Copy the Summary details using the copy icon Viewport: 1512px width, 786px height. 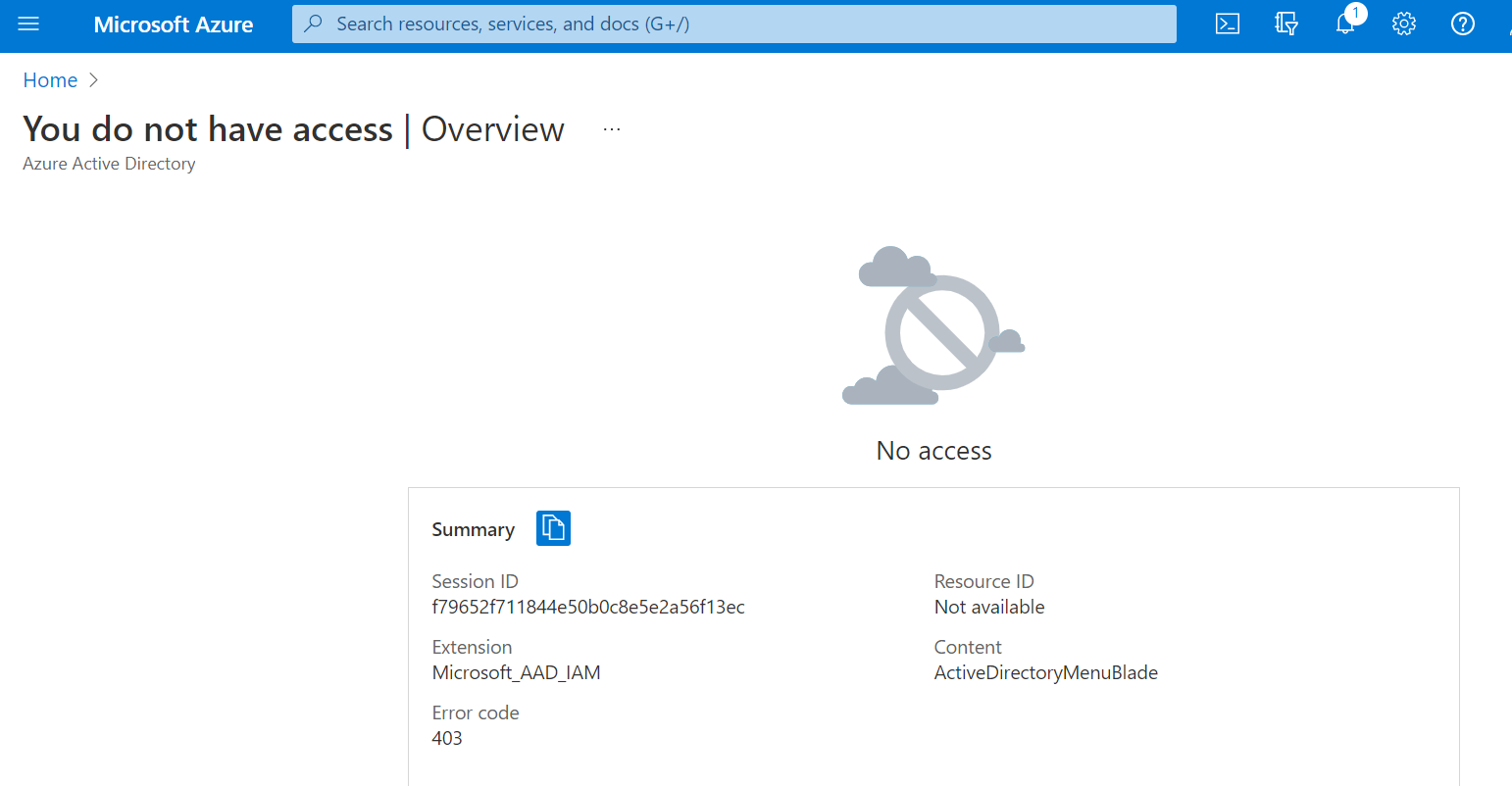point(553,528)
